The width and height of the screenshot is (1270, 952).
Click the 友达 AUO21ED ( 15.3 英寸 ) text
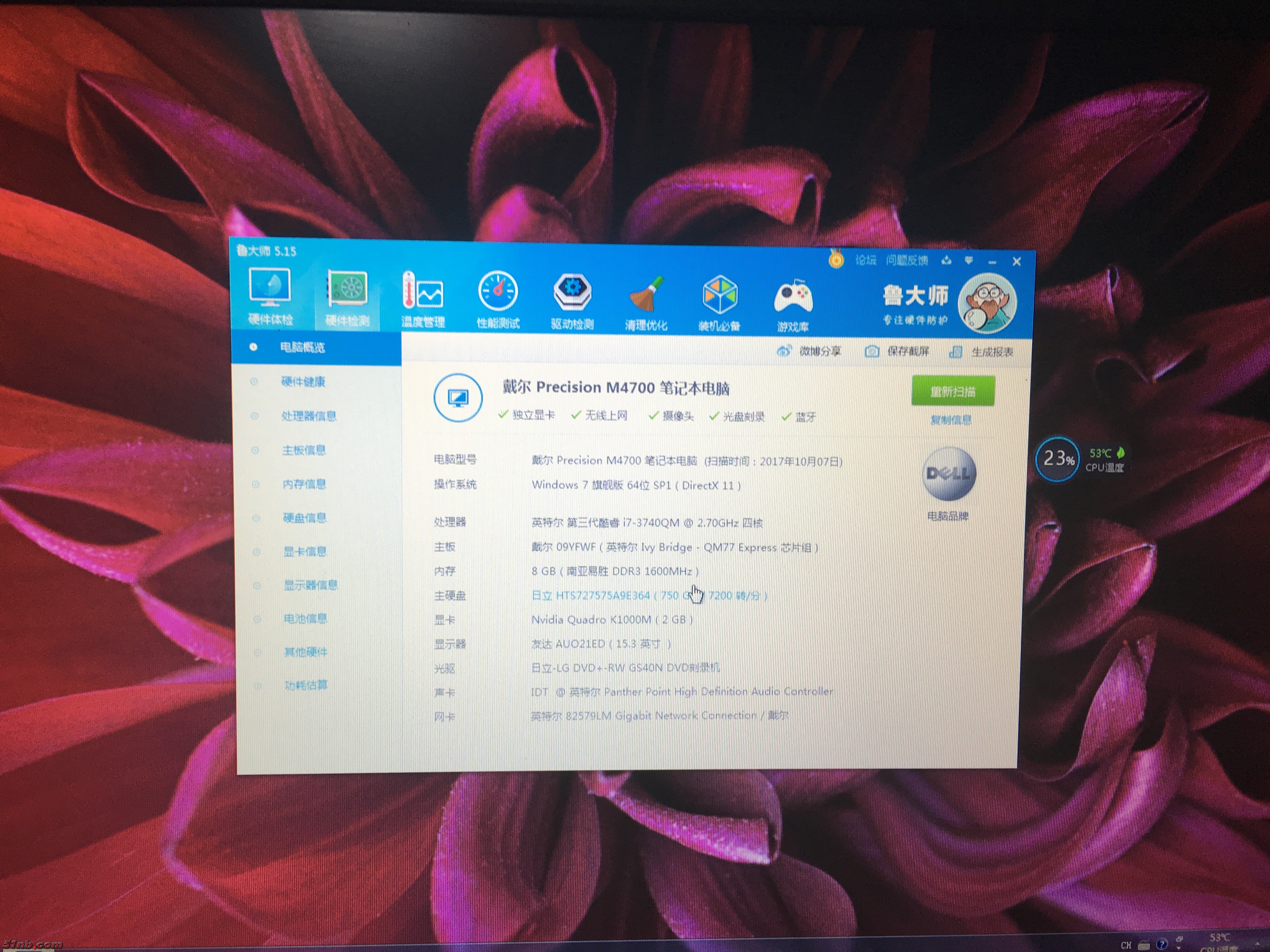(x=601, y=644)
